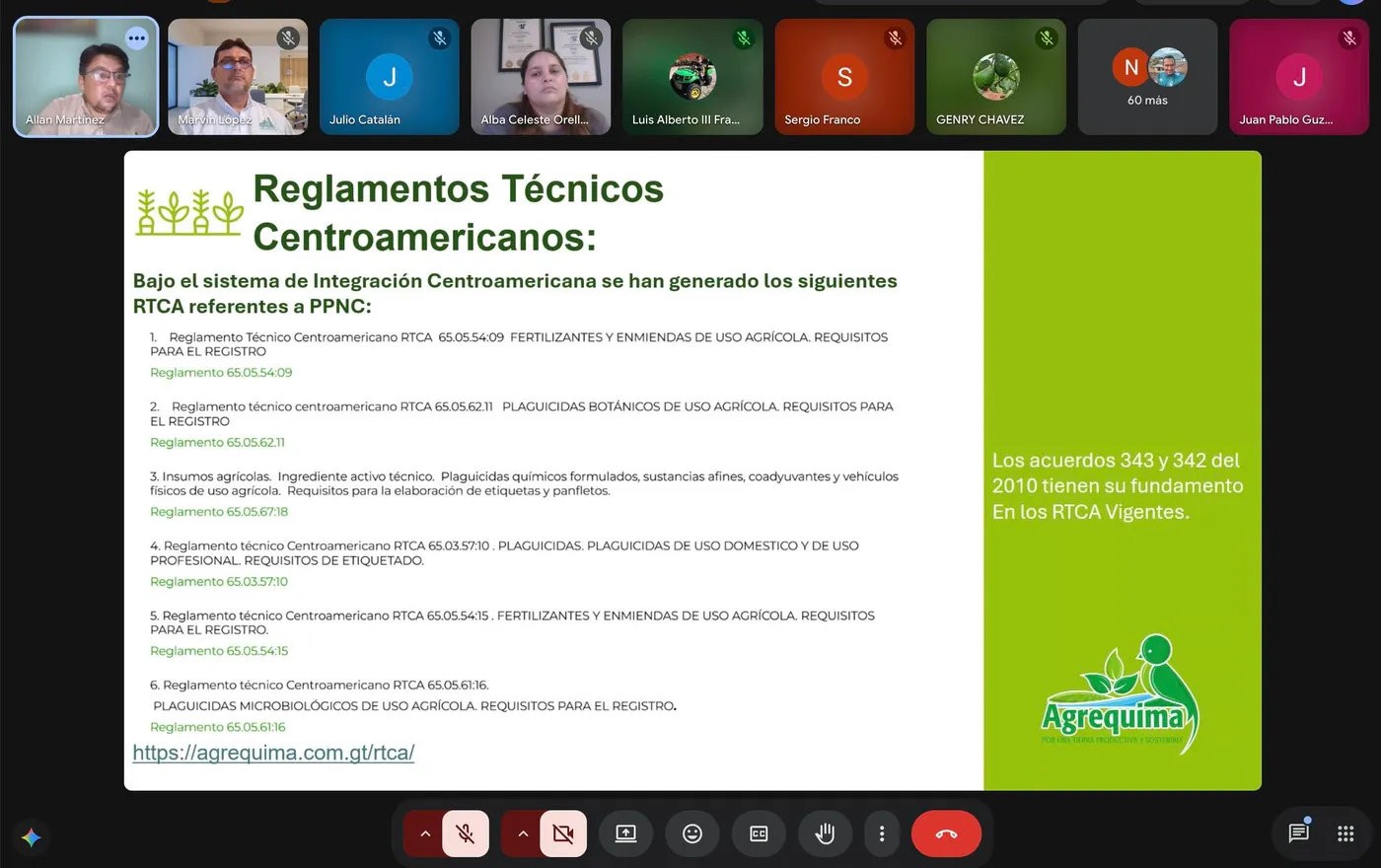Open the activities grid menu

(1345, 833)
